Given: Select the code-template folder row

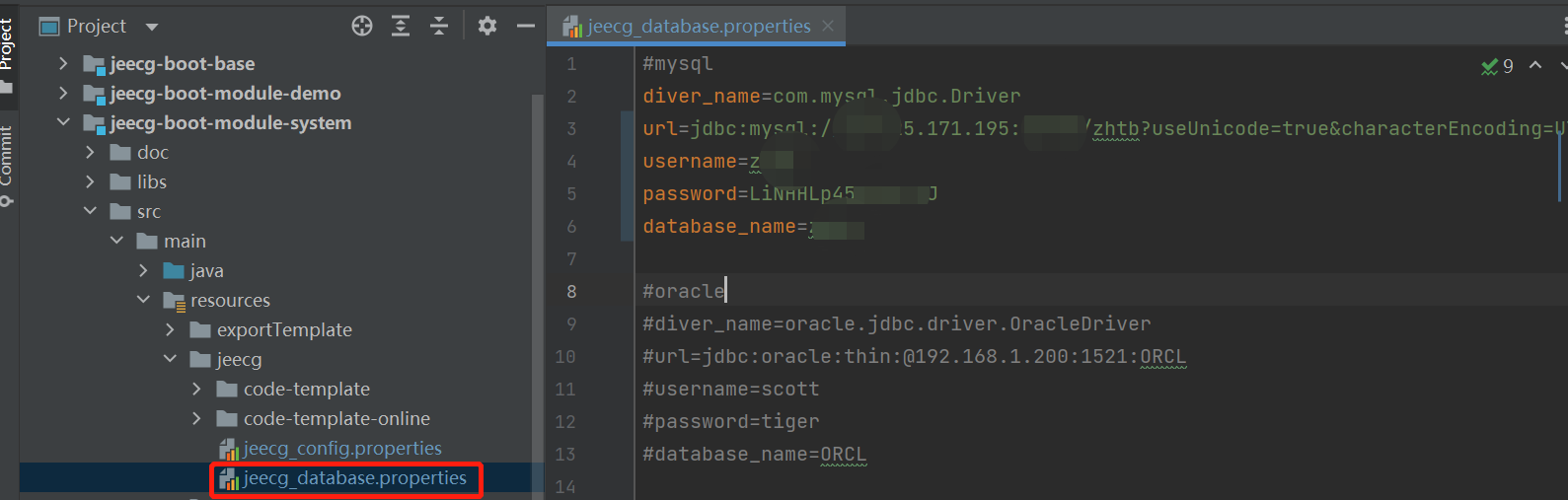Looking at the screenshot, I should pyautogui.click(x=307, y=390).
